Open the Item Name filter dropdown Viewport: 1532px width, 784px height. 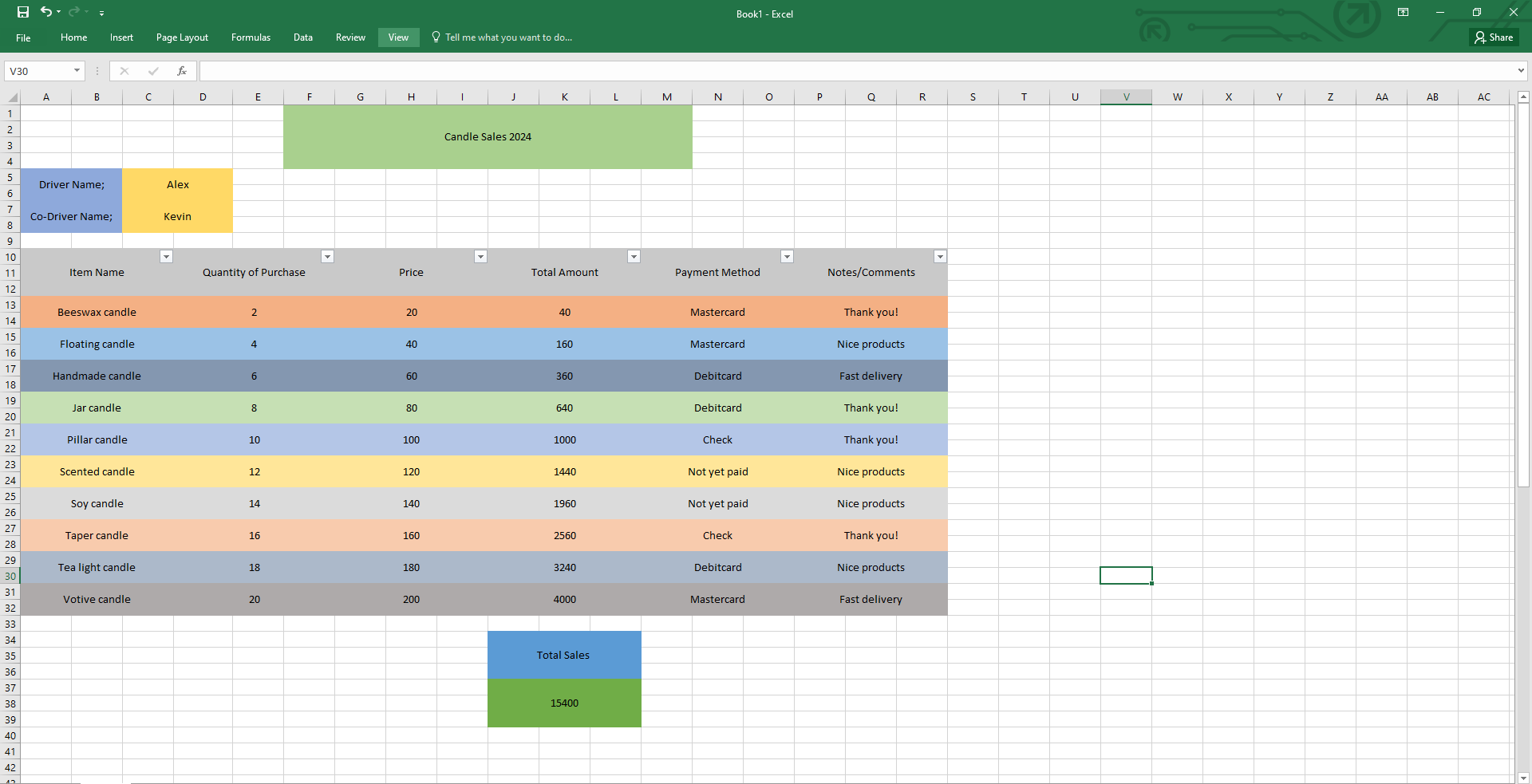[166, 256]
